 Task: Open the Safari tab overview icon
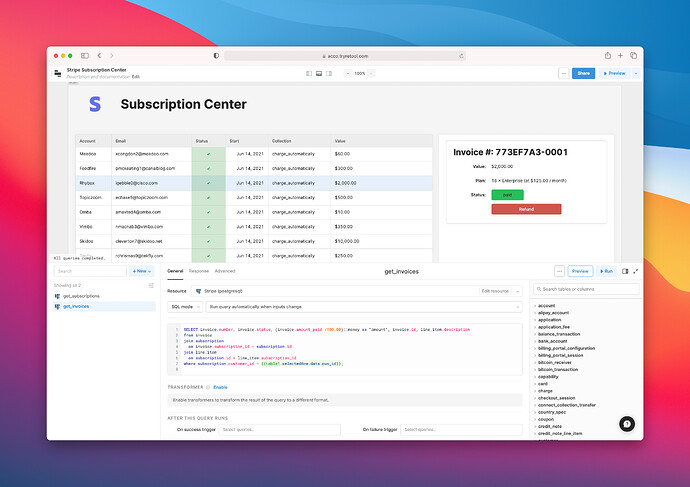tap(633, 56)
